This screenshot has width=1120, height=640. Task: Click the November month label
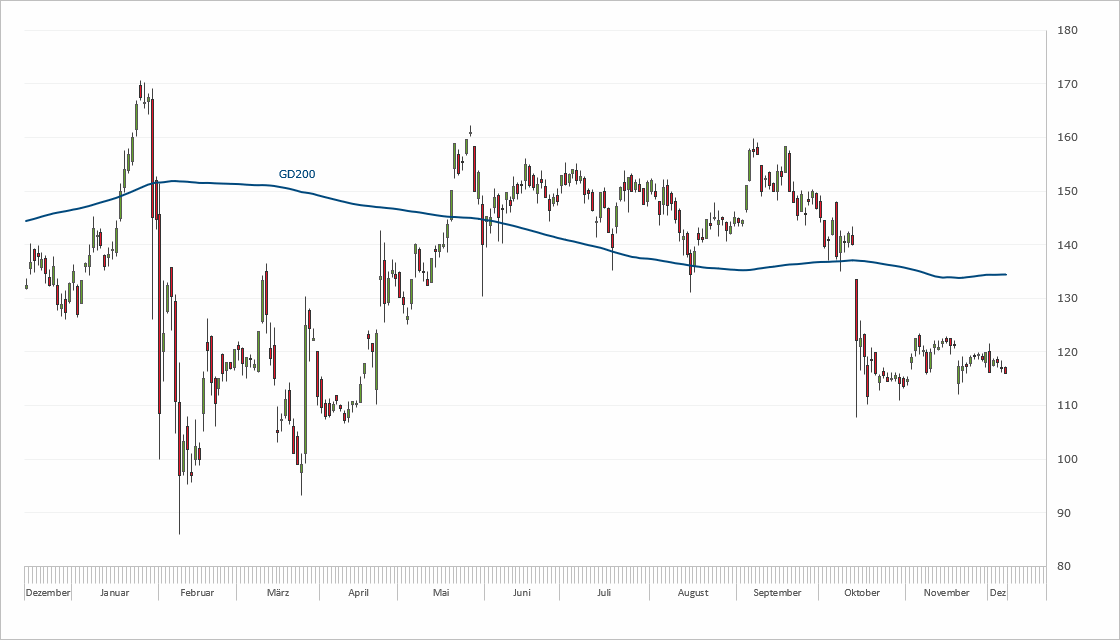(946, 592)
